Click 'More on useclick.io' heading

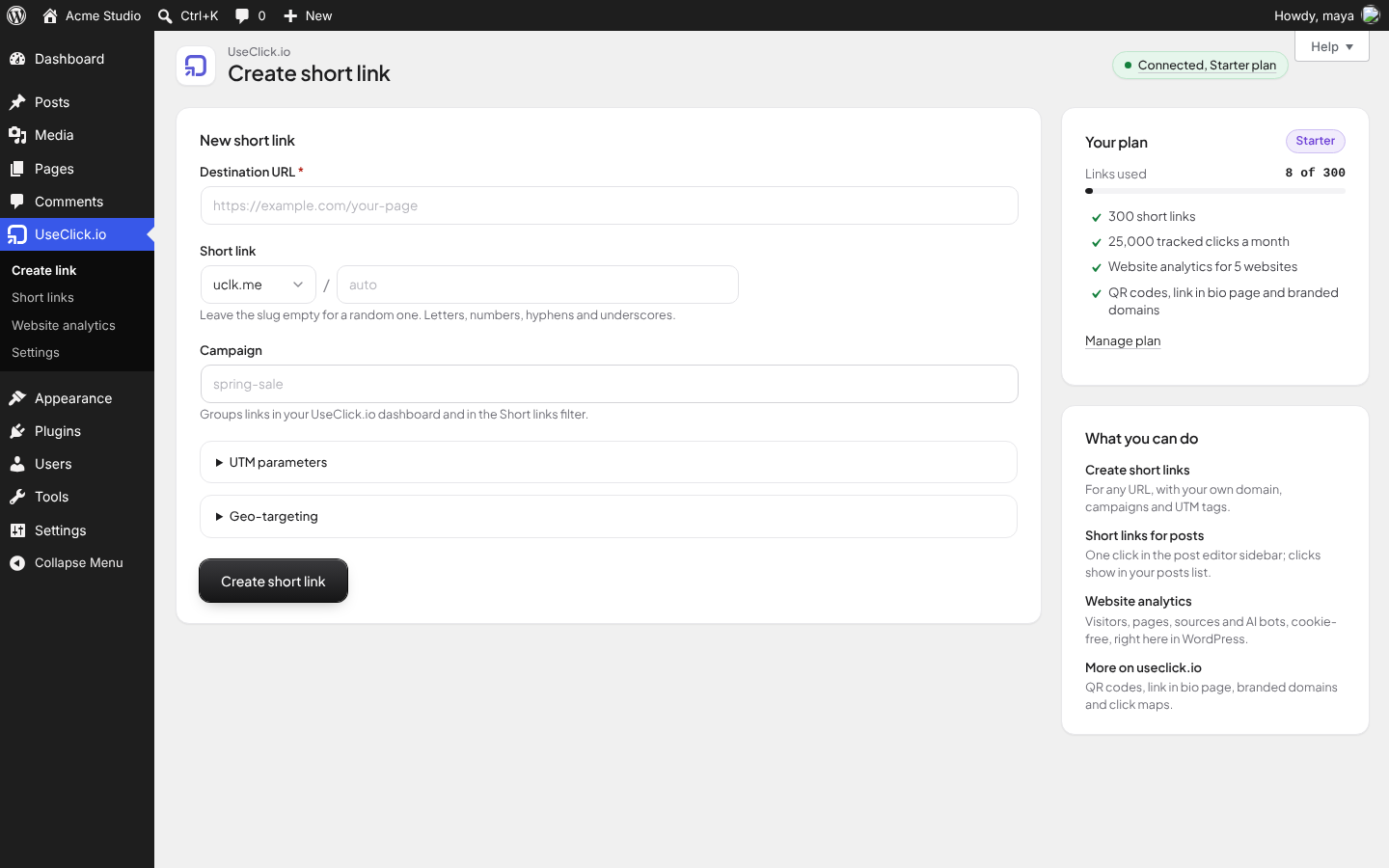(1143, 667)
